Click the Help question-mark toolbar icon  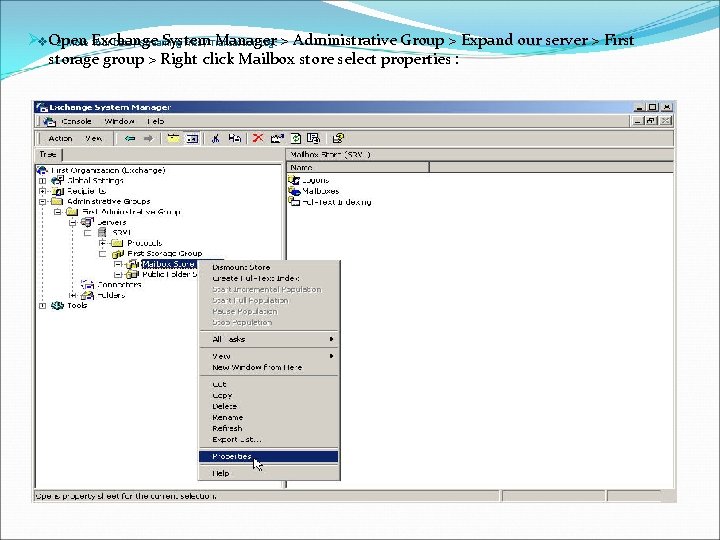click(338, 138)
